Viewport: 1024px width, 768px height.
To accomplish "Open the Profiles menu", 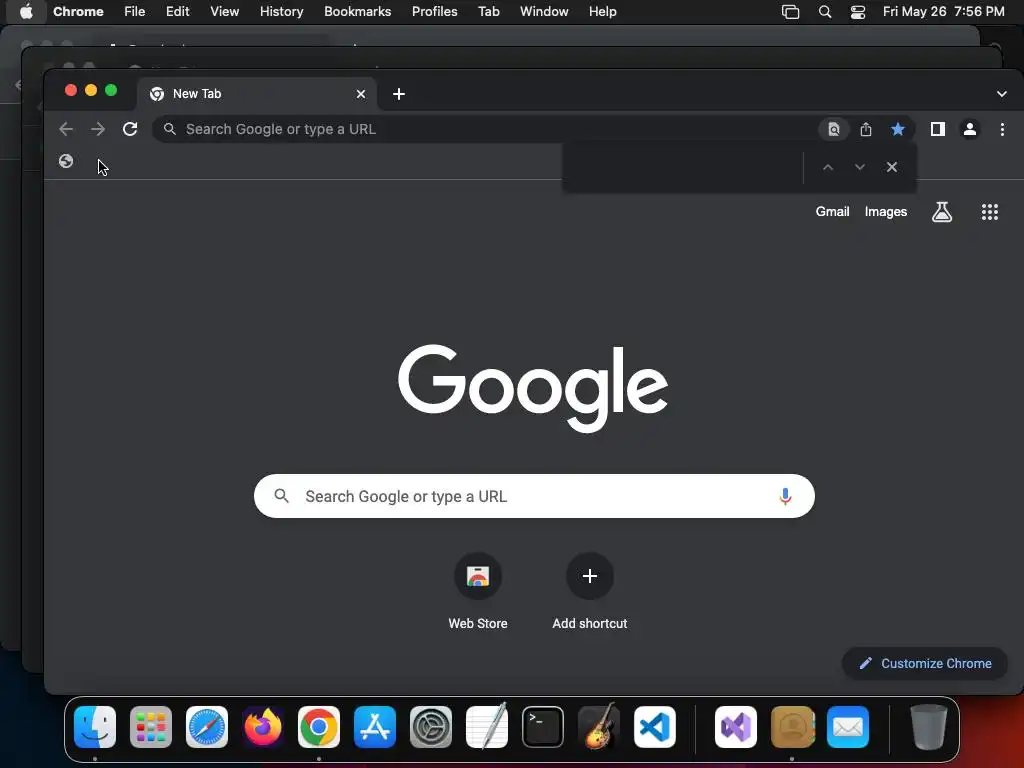I will [x=434, y=11].
